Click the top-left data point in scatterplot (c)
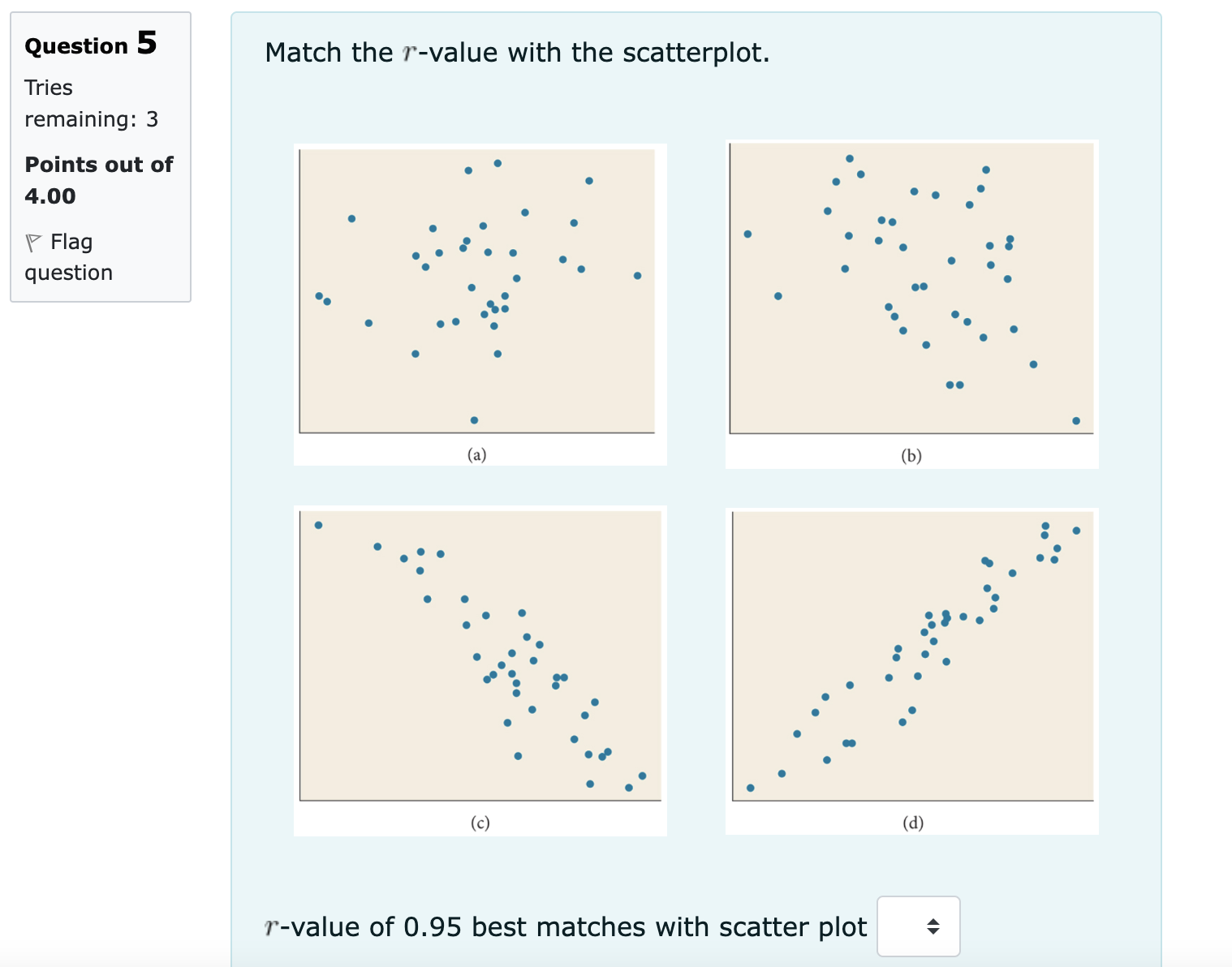Image resolution: width=1232 pixels, height=967 pixels. (x=318, y=525)
